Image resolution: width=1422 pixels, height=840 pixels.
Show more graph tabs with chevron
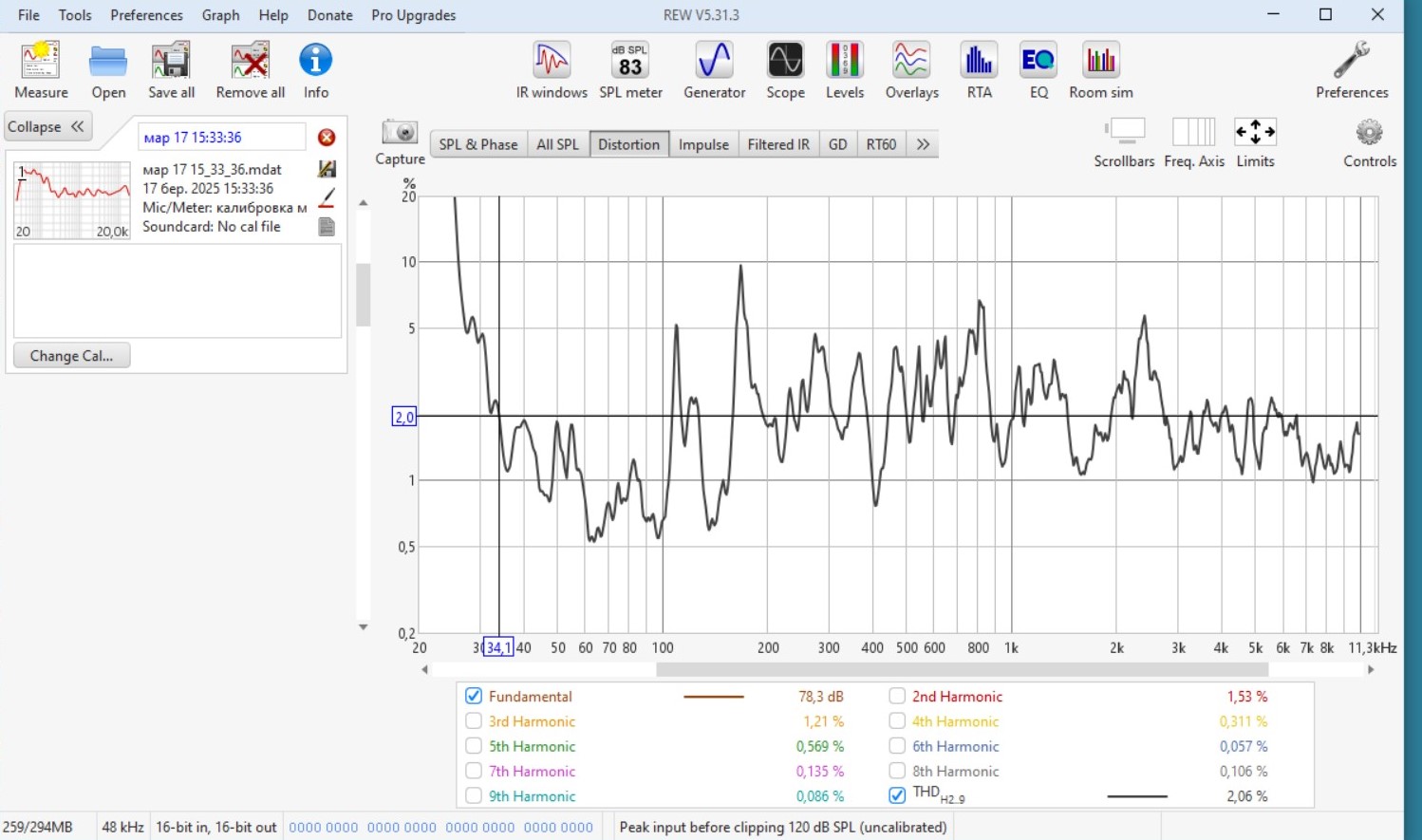(x=923, y=144)
